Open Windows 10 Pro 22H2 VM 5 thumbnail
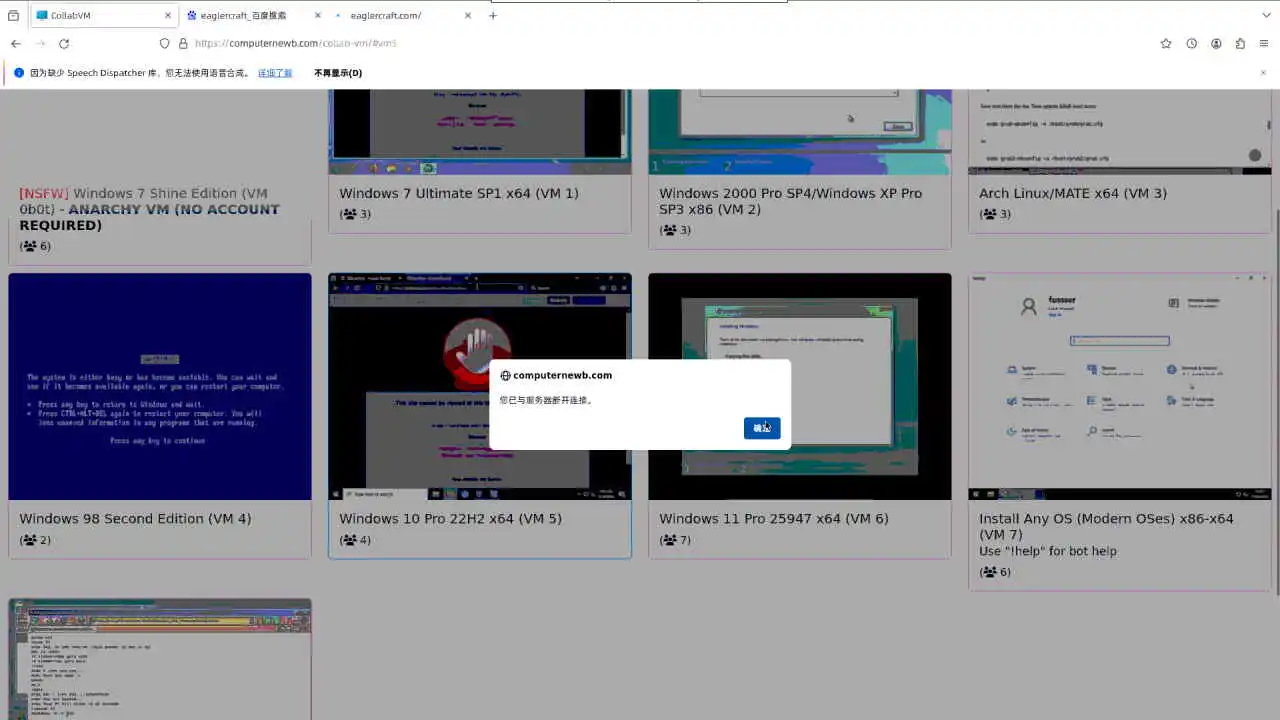1280x720 pixels. click(480, 387)
